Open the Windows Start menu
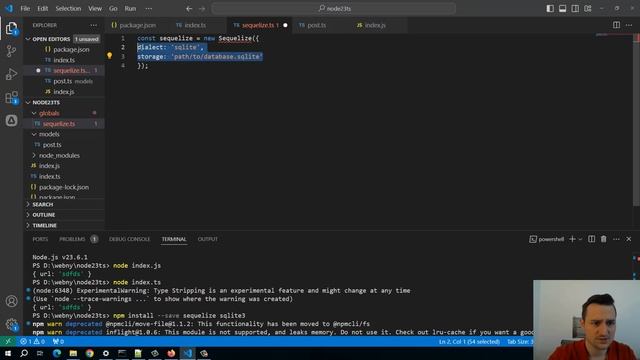Screen dimensions: 640x360 (x=8, y=353)
